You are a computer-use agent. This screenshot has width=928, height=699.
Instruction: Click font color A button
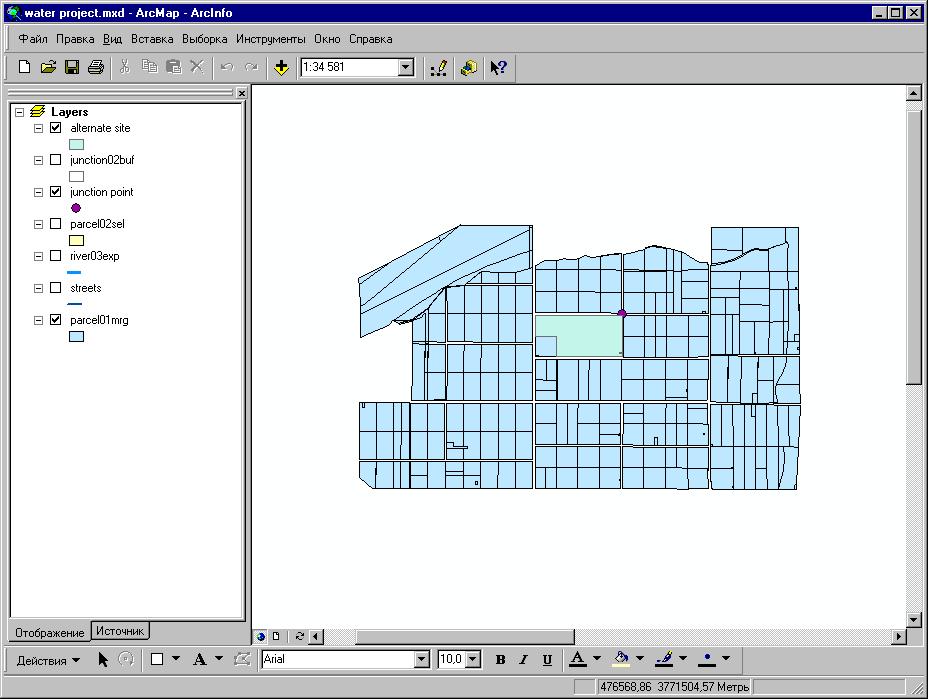click(x=578, y=659)
